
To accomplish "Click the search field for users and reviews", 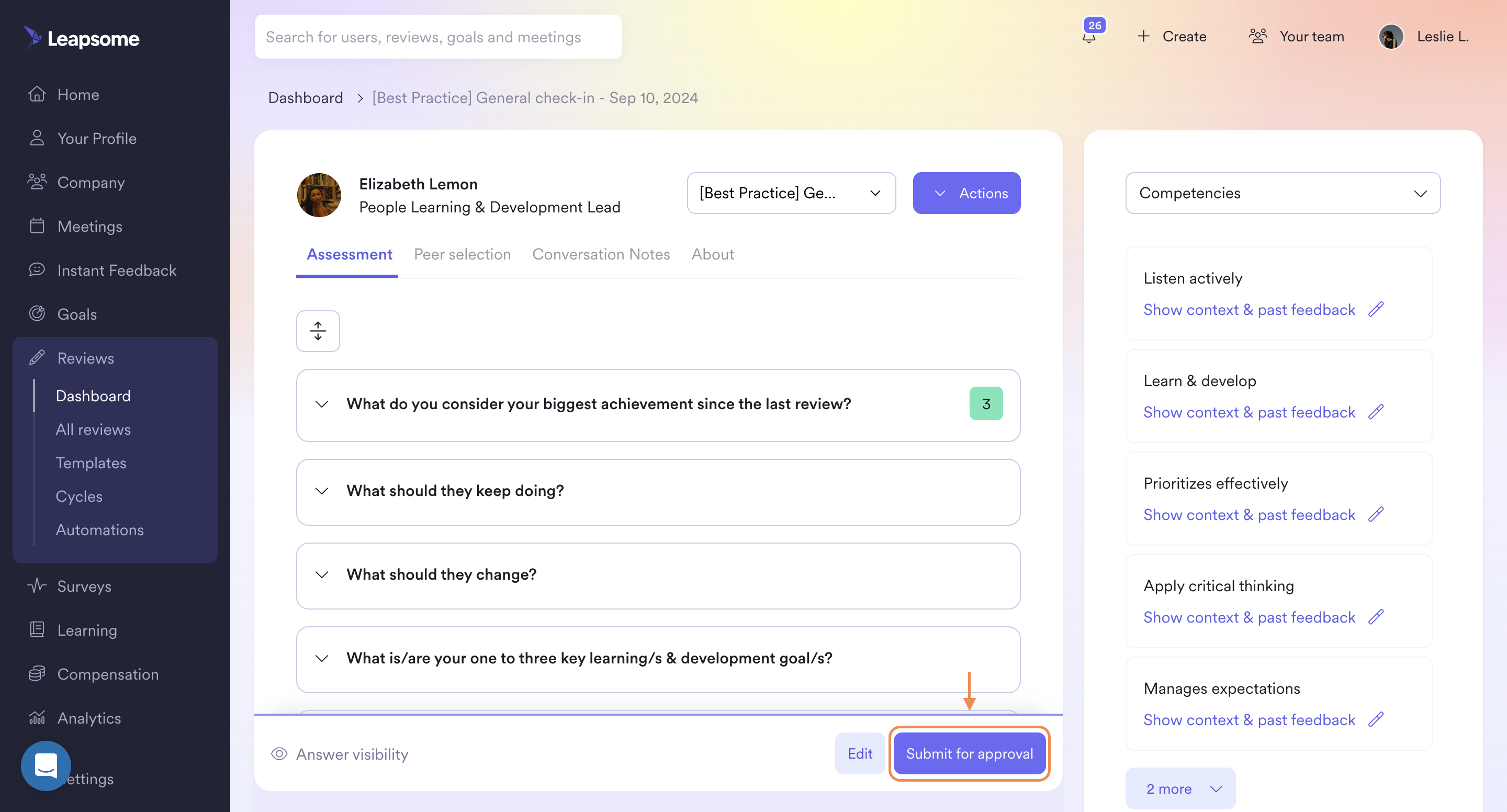I will click(x=437, y=37).
